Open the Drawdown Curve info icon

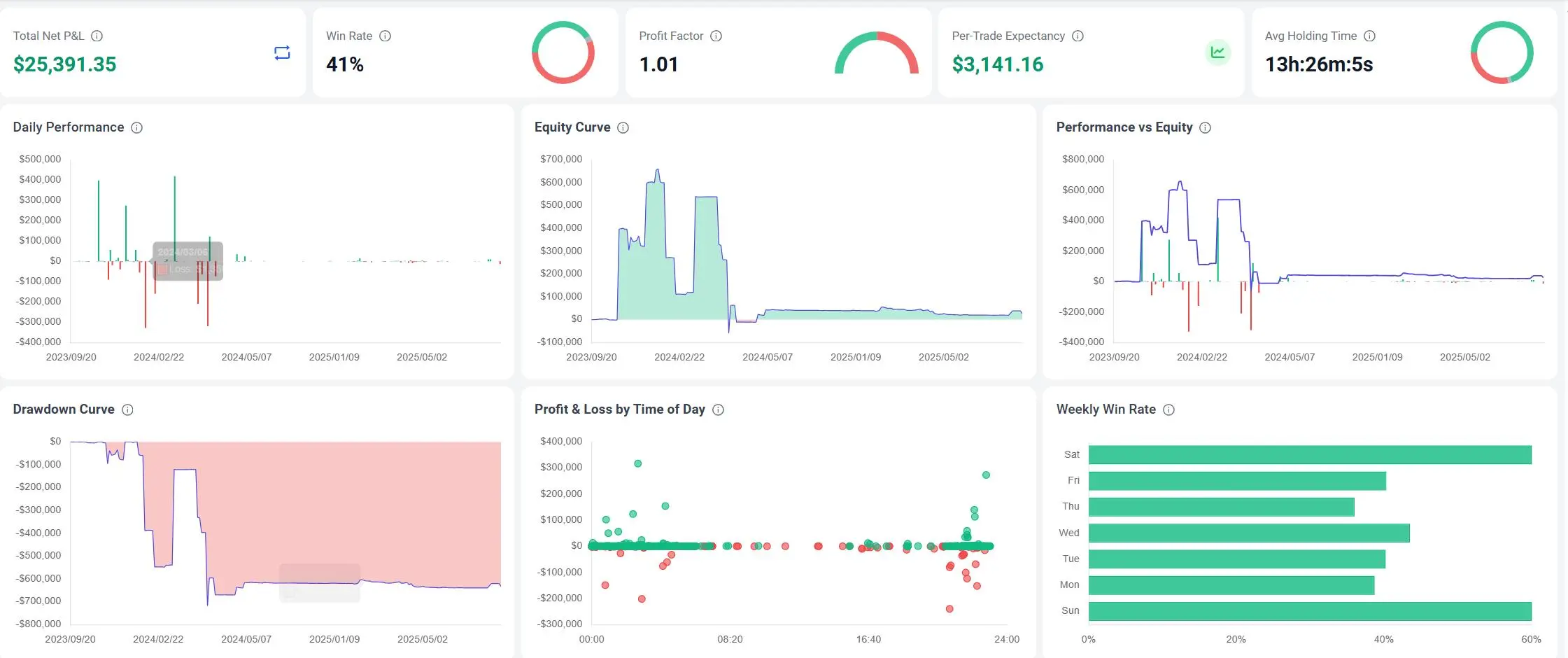[127, 409]
